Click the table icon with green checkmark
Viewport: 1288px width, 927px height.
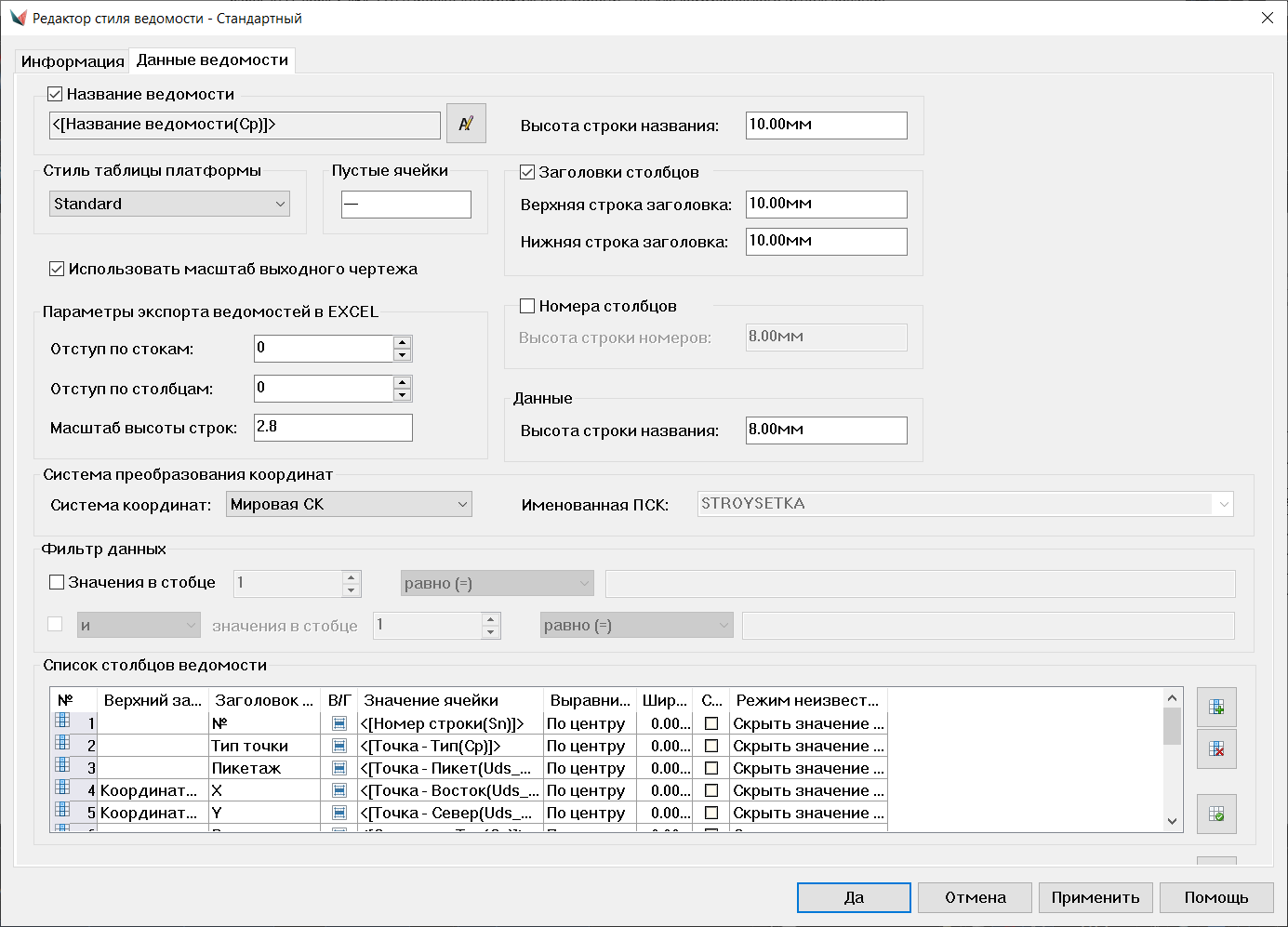1215,814
